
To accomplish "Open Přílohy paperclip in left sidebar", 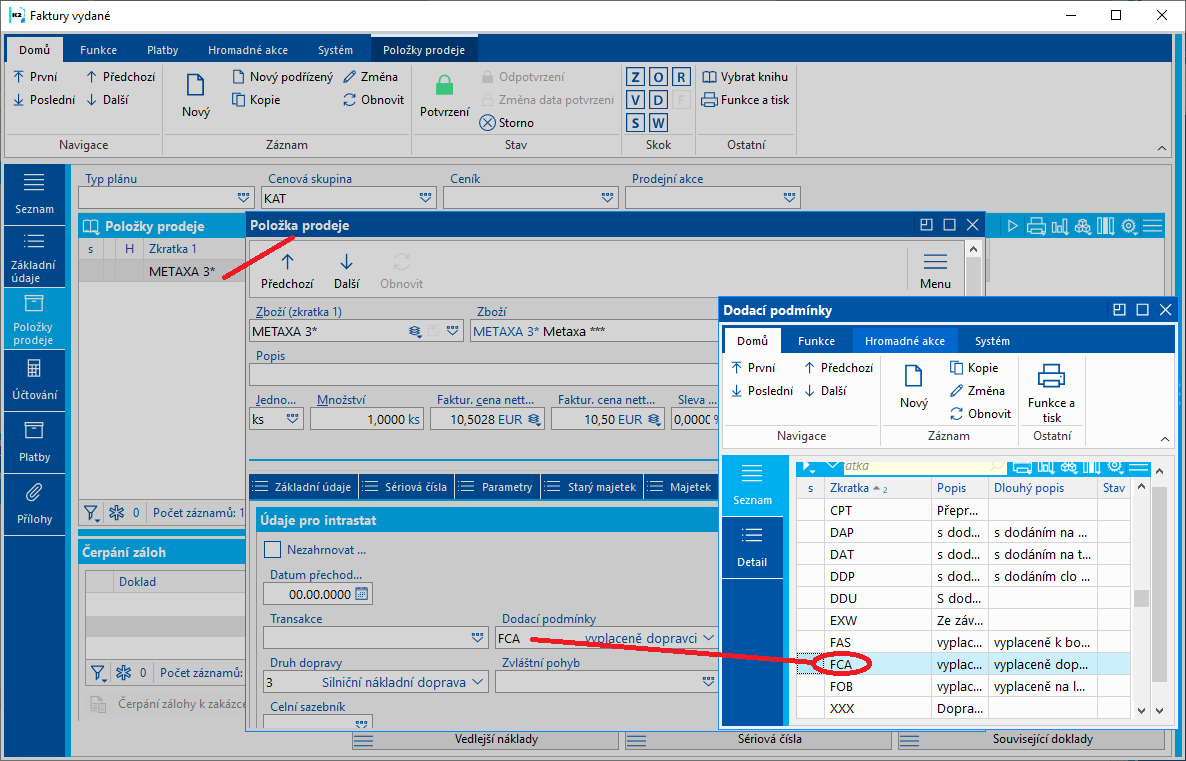I will pos(34,492).
